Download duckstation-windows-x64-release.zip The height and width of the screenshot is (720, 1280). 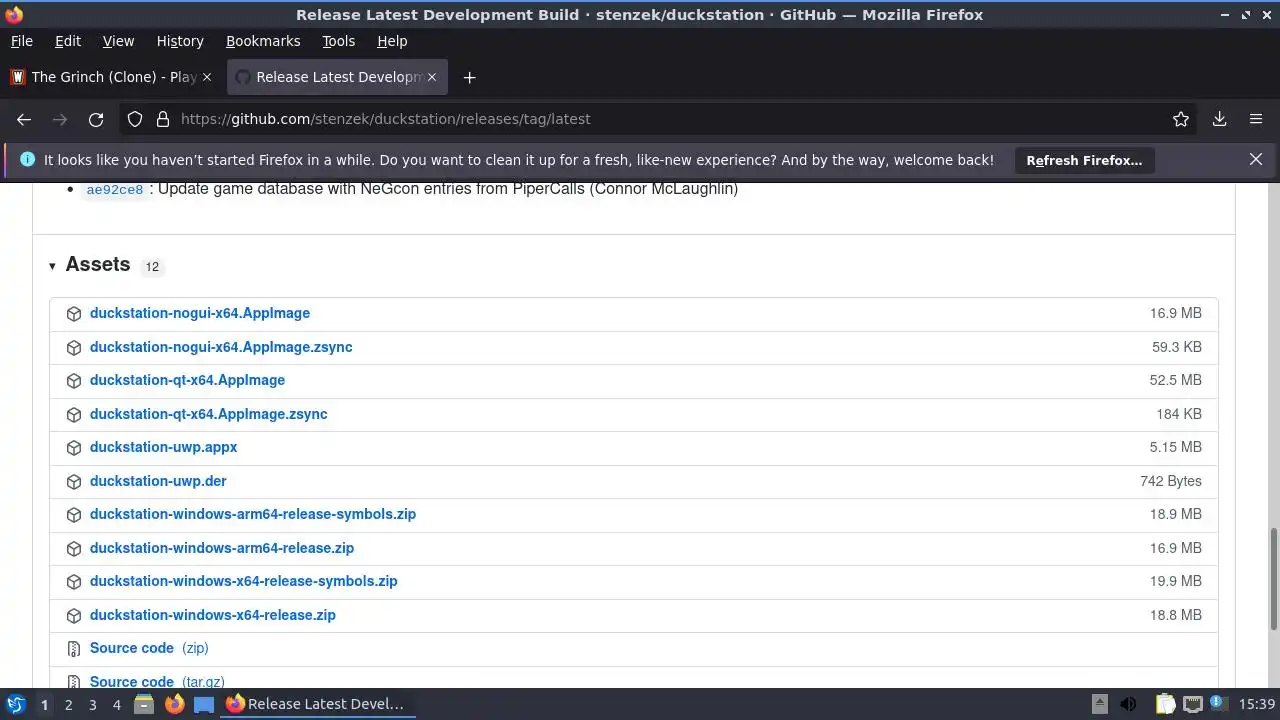coord(213,615)
